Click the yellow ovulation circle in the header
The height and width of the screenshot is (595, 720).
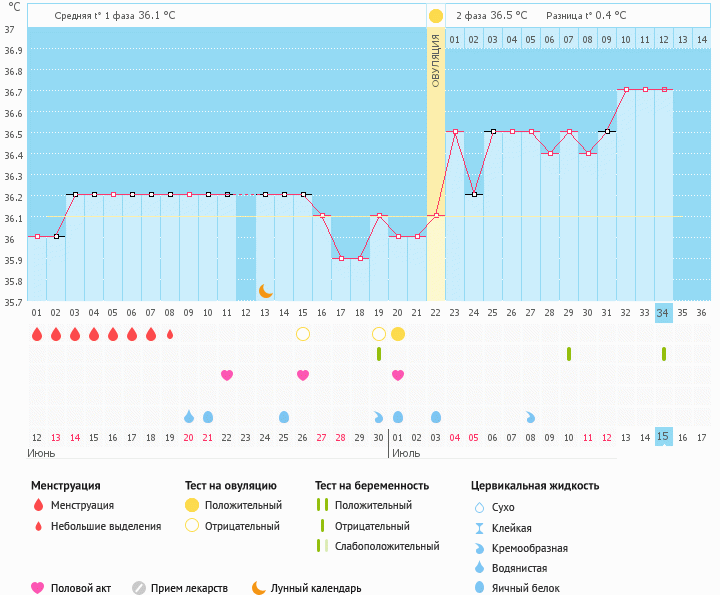(436, 16)
